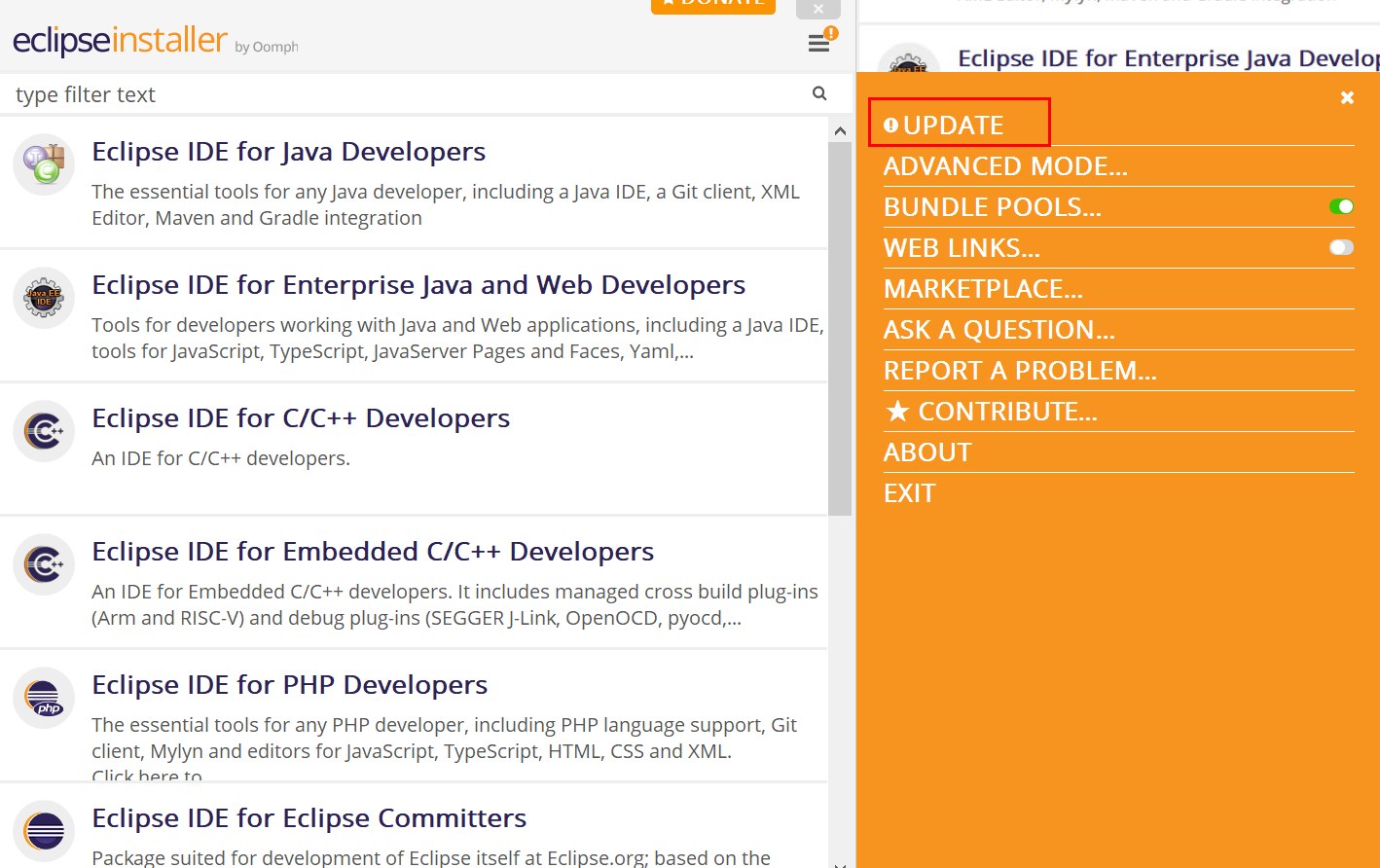
Task: Click the C/C++ Developers package icon
Action: pos(44,430)
